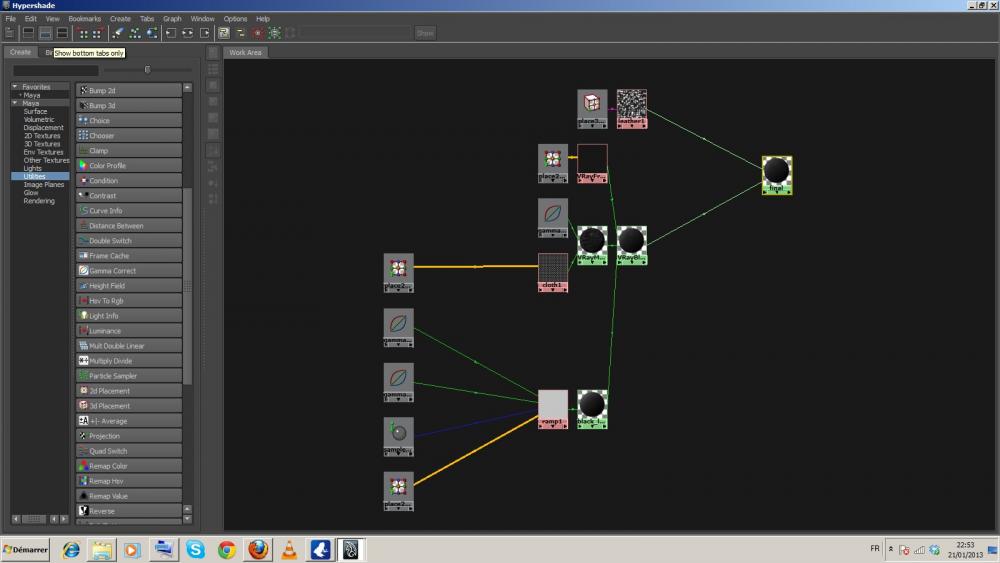
Task: Open the Bookmarks menu
Action: click(84, 18)
